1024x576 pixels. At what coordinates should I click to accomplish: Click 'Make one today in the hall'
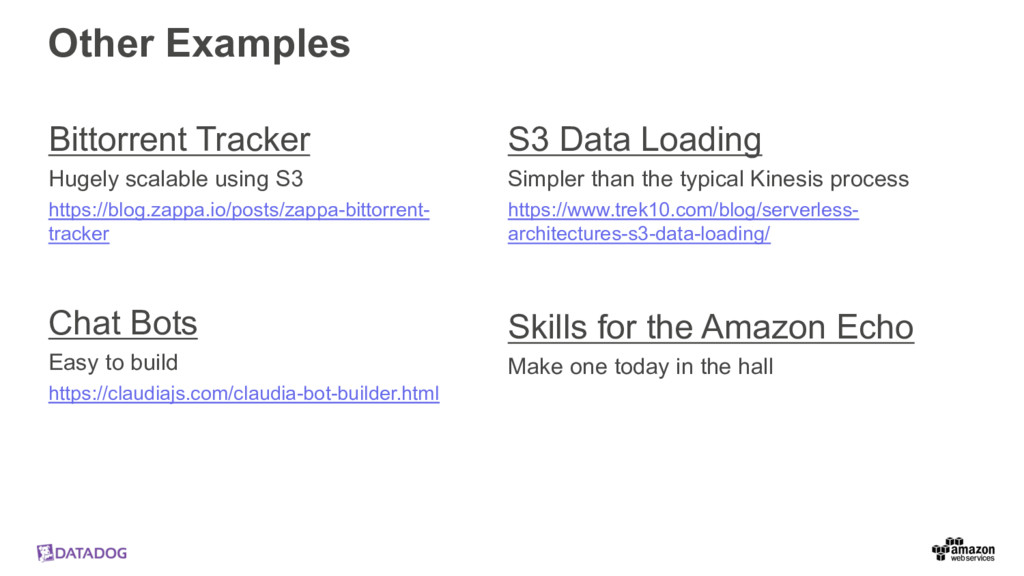coord(641,366)
